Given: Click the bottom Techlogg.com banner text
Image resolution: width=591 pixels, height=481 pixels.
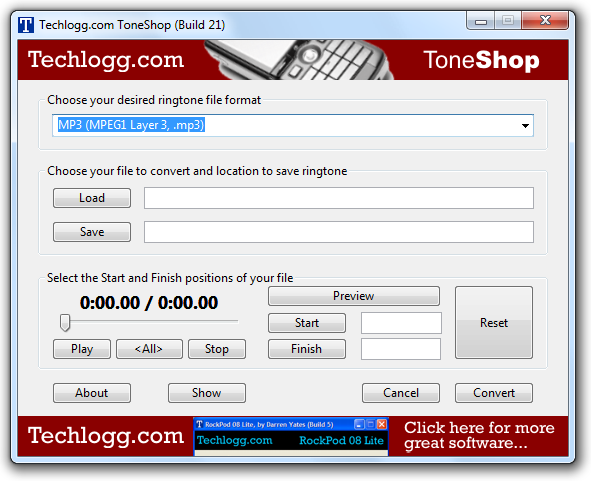Looking at the screenshot, I should pos(106,436).
